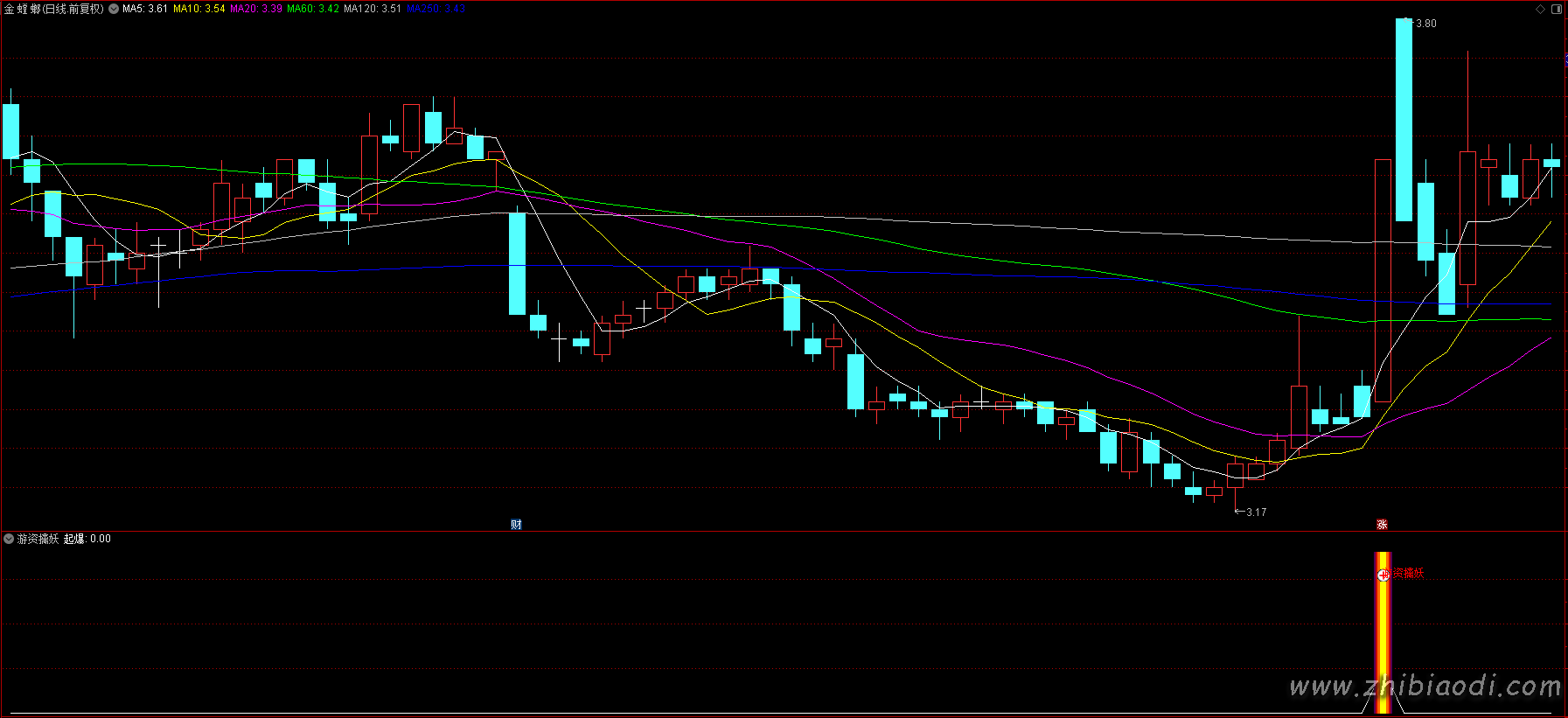Click the 起爆 value label in sub-chart
The height and width of the screenshot is (718, 1568).
pos(87,539)
